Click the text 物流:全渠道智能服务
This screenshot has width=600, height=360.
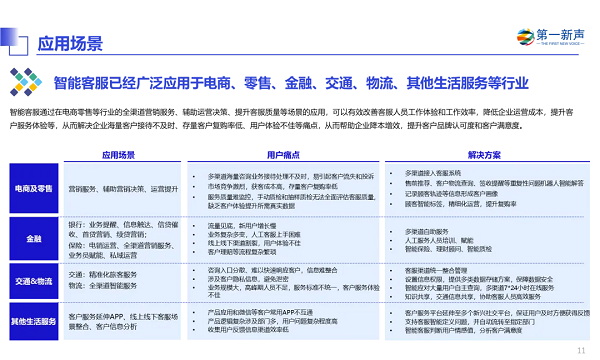click(103, 286)
